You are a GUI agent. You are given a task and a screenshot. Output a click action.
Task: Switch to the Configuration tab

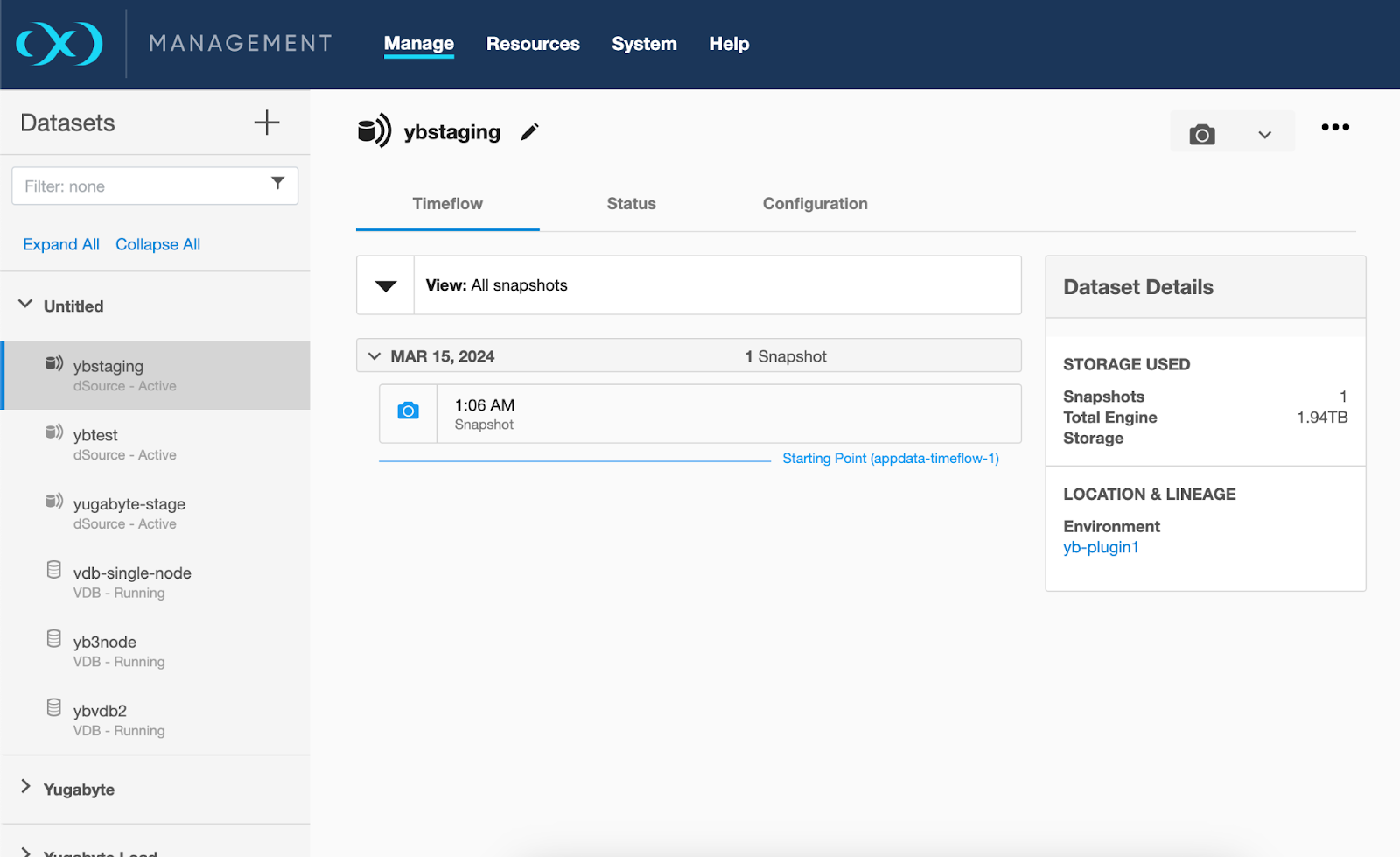[814, 203]
